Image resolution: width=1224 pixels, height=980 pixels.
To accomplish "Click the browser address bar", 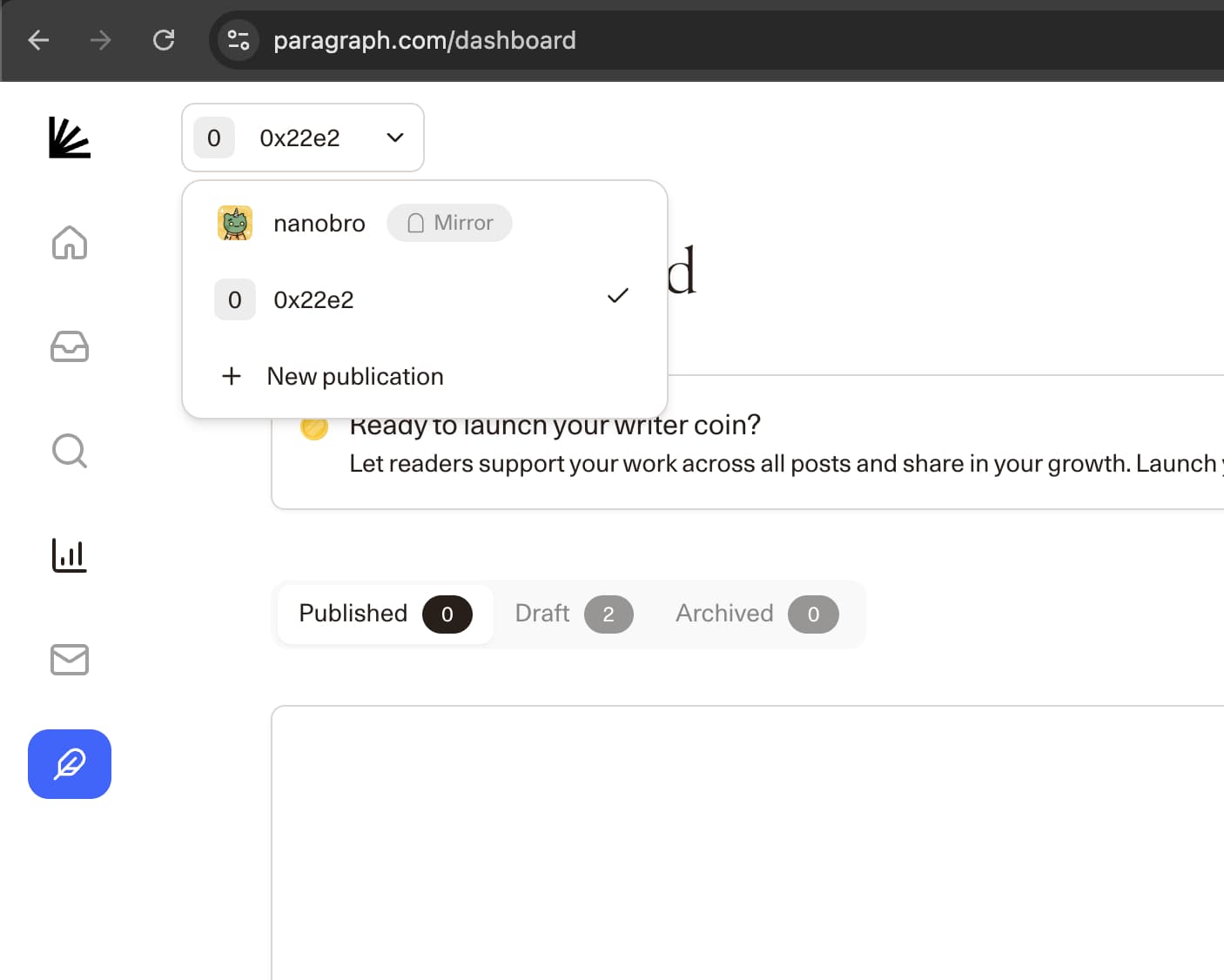I will (426, 40).
